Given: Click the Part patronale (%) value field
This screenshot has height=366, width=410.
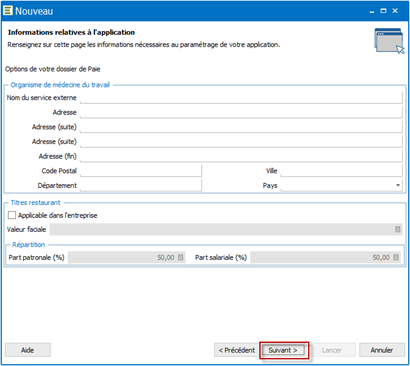Looking at the screenshot, I should point(126,257).
